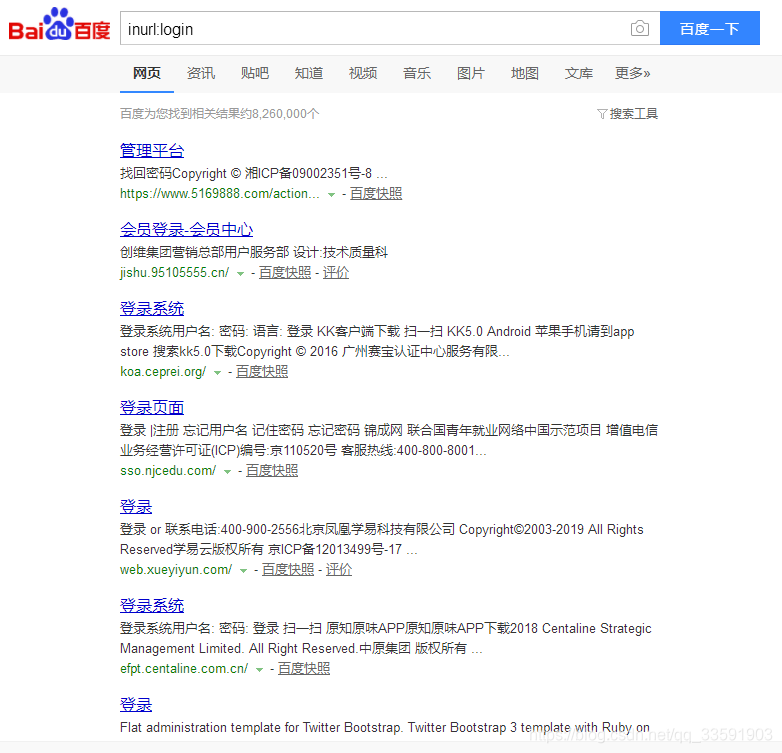Expand dropdown arrow beside 5169888.com URL

pos(331,195)
